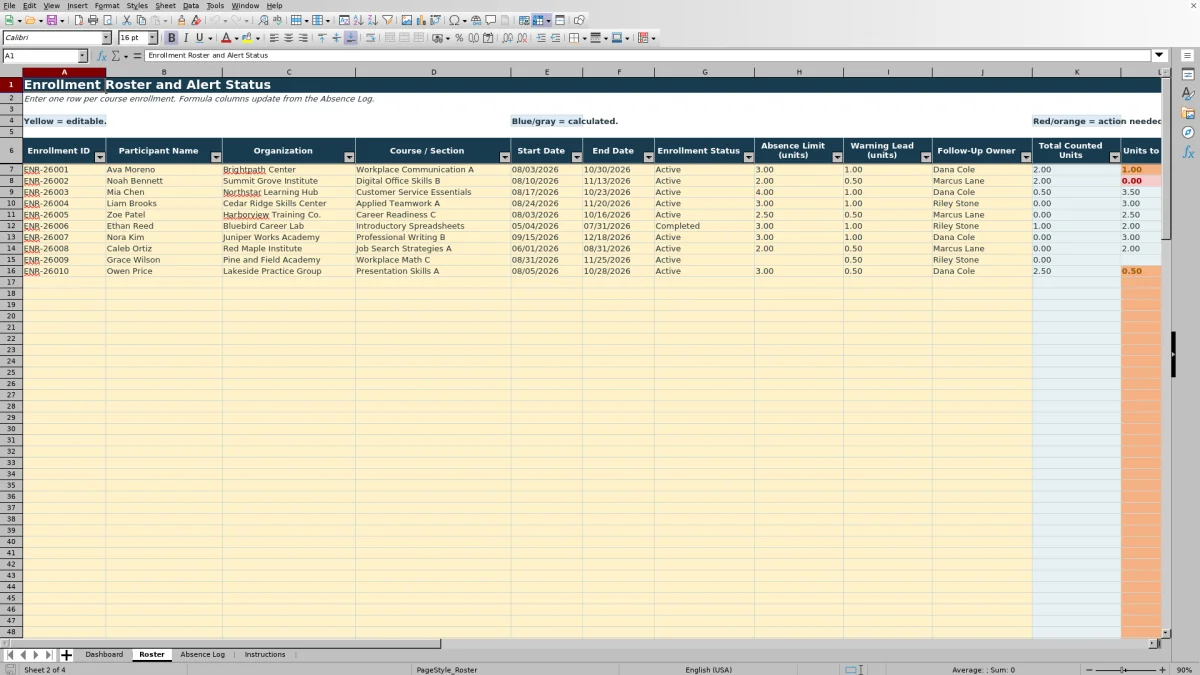Apply AutoFilter with the funnel icon
The height and width of the screenshot is (675, 1200).
point(388,20)
